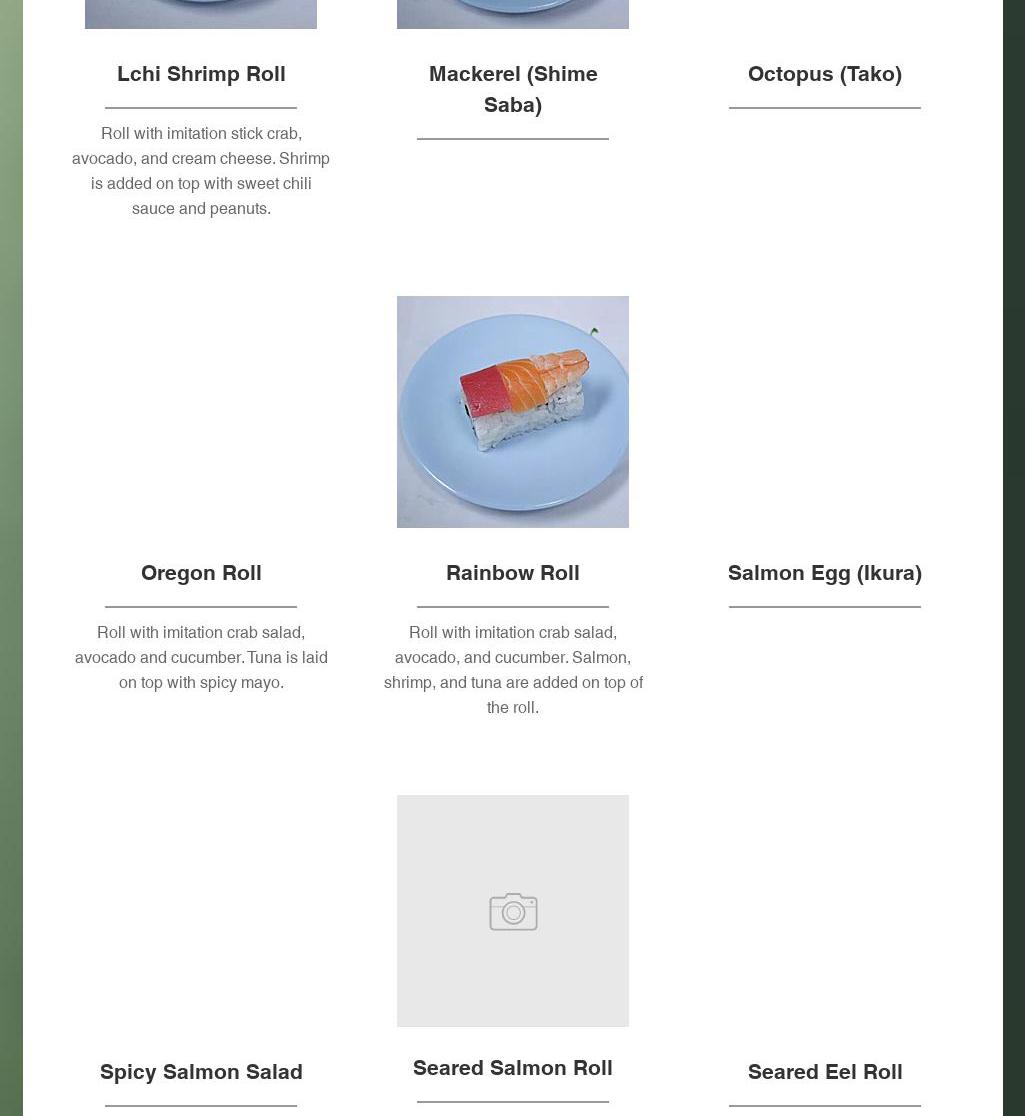Screen dimensions: 1025x1116
Task: Select the Rainbow Roll title
Action: [x=513, y=573]
